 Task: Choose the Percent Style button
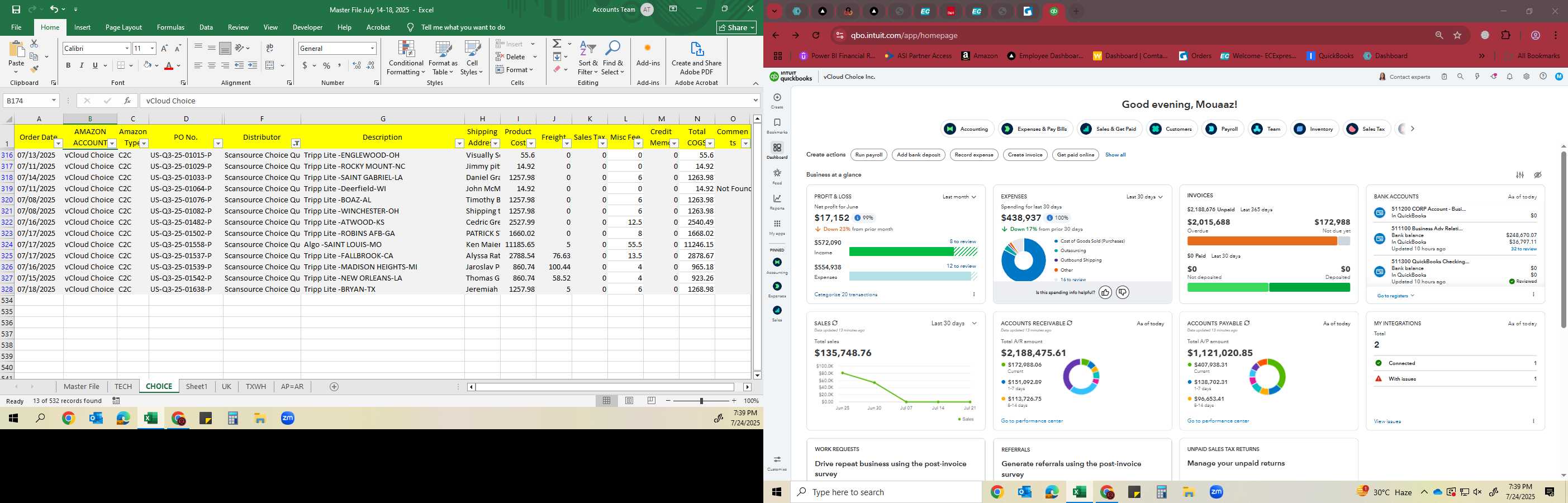[327, 65]
